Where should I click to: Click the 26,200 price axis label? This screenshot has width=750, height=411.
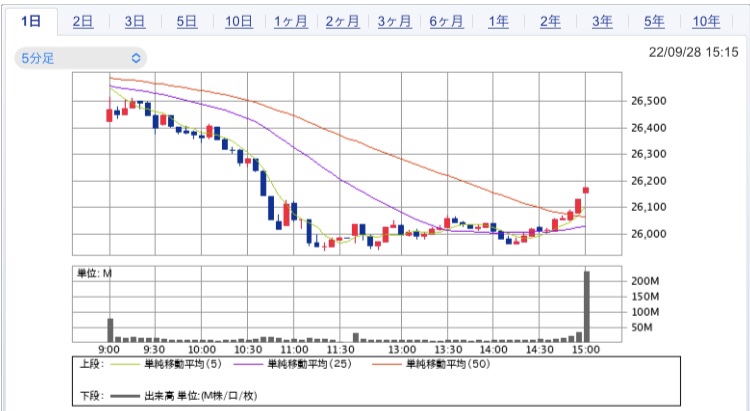coord(649,181)
